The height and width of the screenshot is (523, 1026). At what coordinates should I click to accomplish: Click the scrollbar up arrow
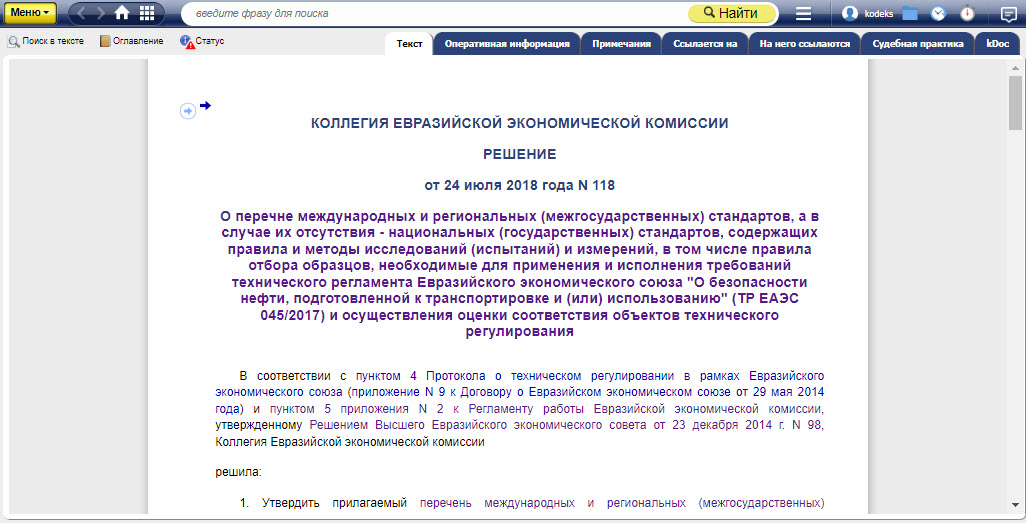pos(1015,67)
